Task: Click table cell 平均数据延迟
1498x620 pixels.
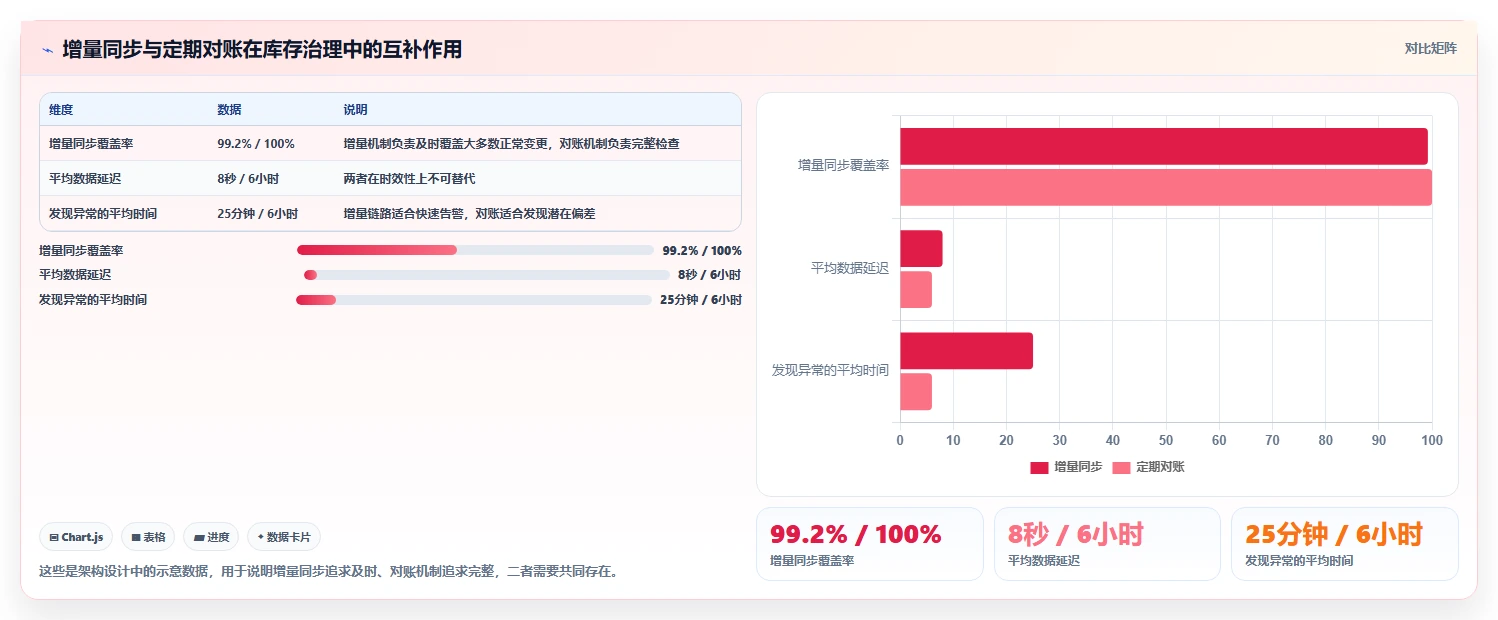Action: pyautogui.click(x=85, y=179)
